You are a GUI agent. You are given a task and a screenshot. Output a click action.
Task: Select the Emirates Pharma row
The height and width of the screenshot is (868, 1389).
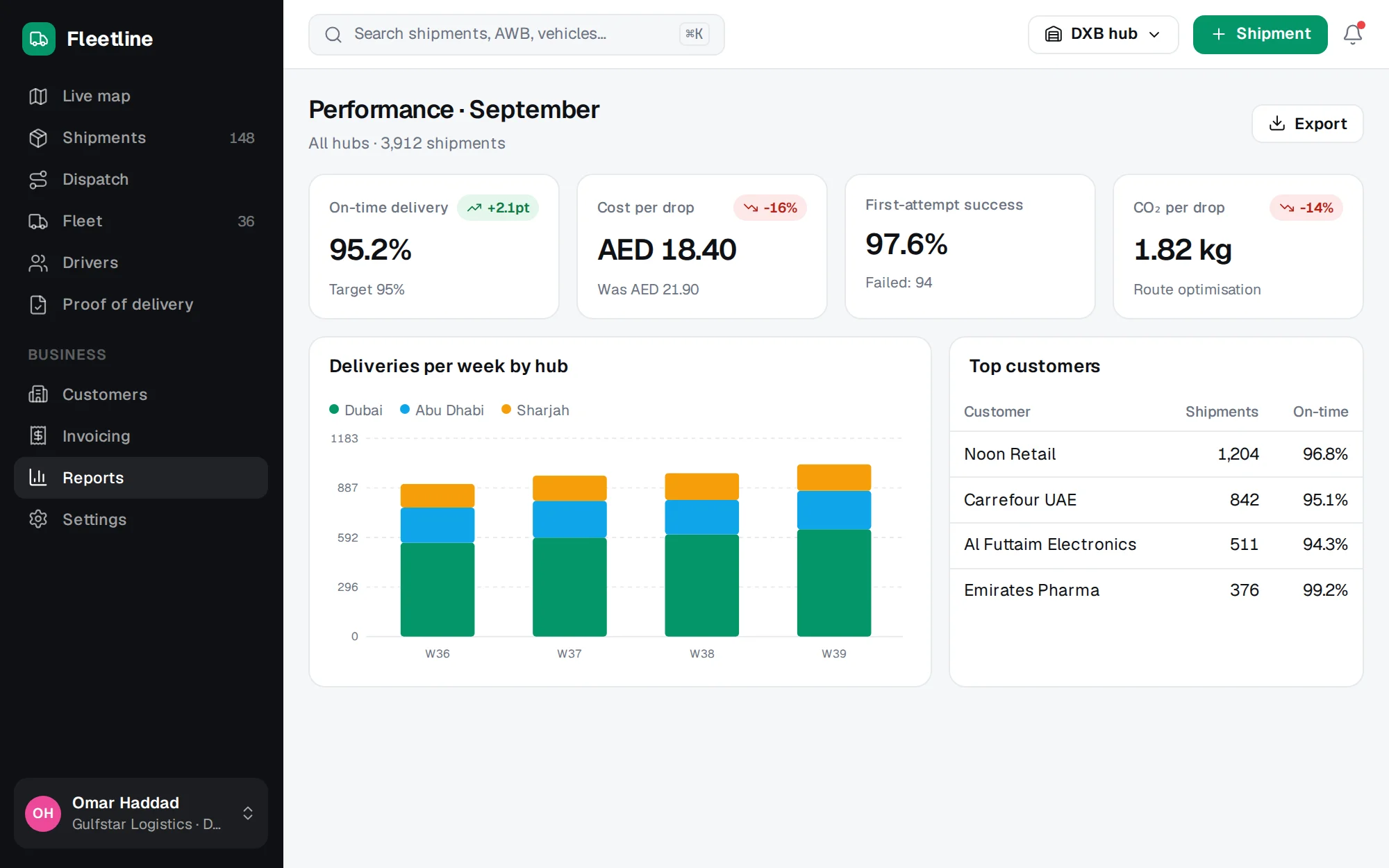click(x=1156, y=590)
